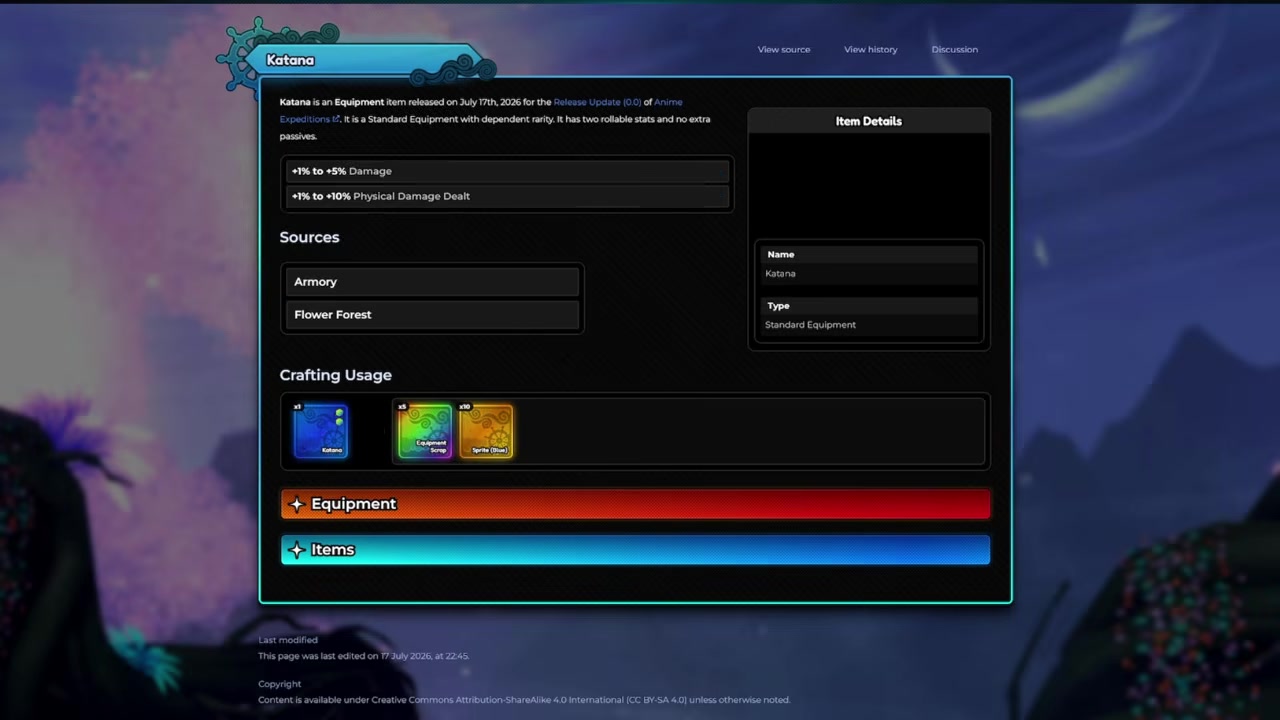Follow the Anime Expeditions external link
This screenshot has height=720, width=1280.
(x=310, y=119)
